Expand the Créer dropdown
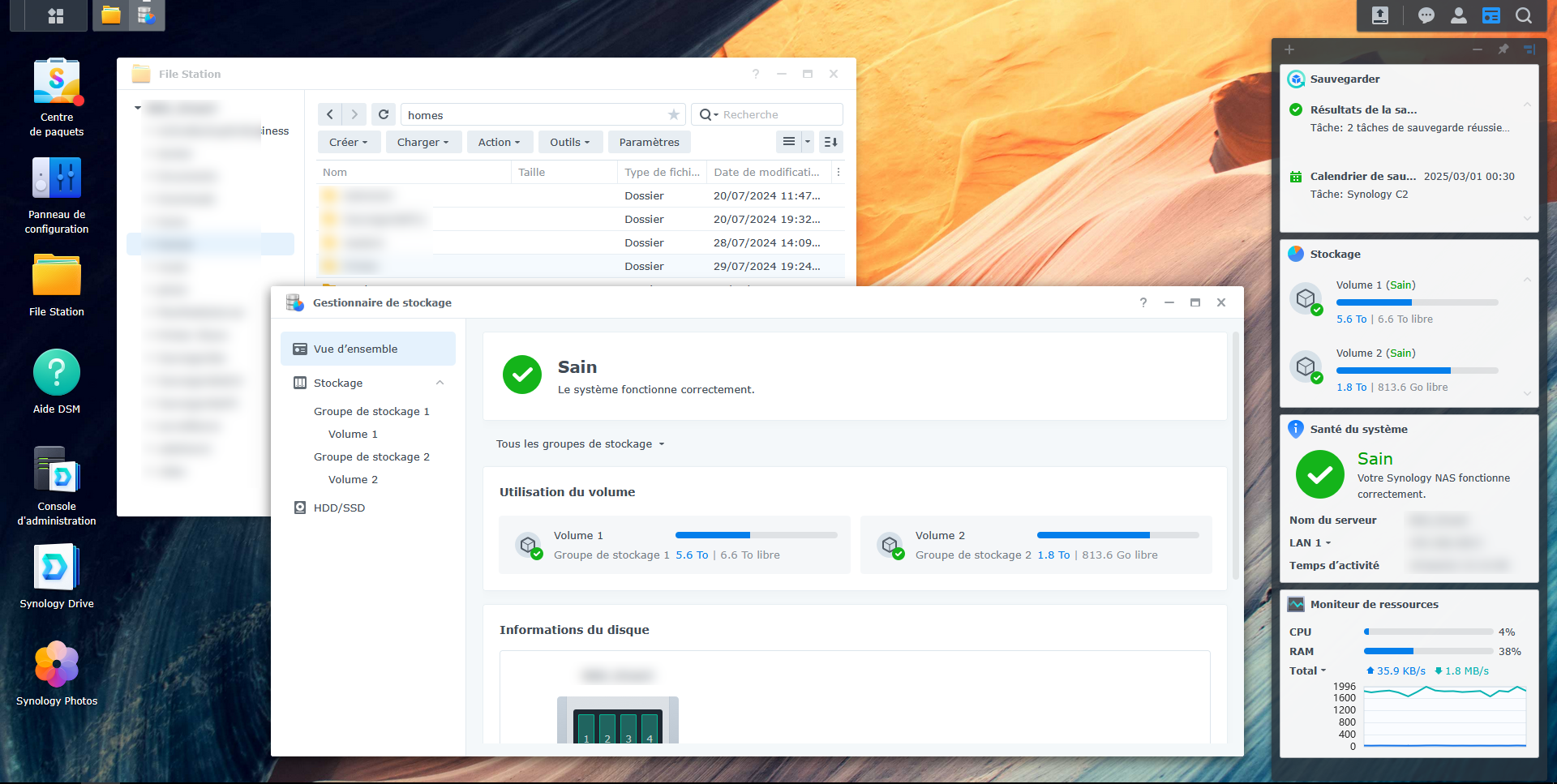 tap(348, 143)
